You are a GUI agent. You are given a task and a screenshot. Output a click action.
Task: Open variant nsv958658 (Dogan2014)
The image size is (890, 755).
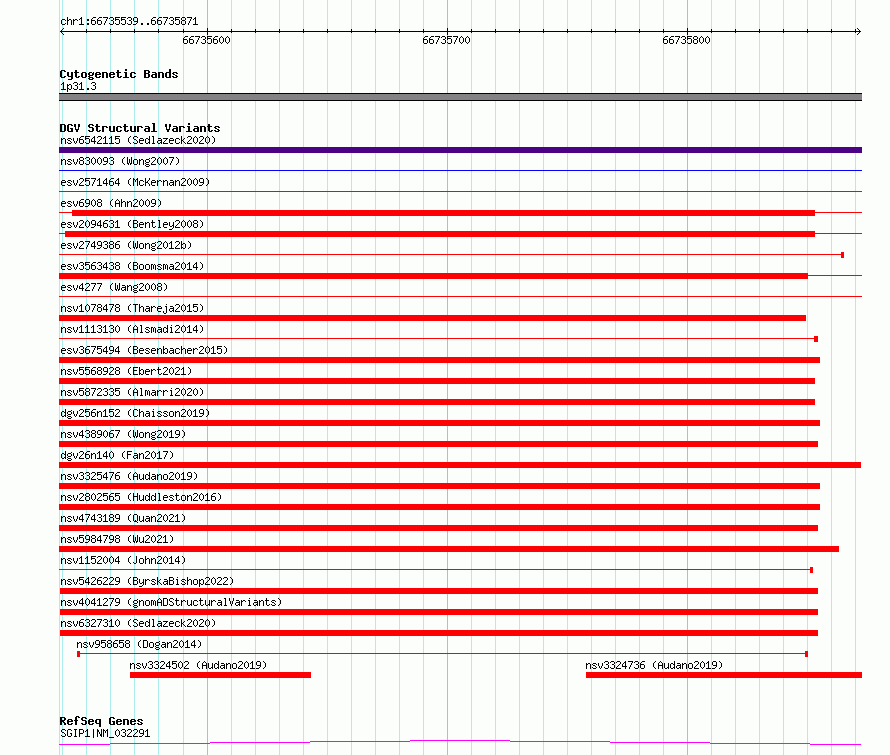pyautogui.click(x=139, y=644)
